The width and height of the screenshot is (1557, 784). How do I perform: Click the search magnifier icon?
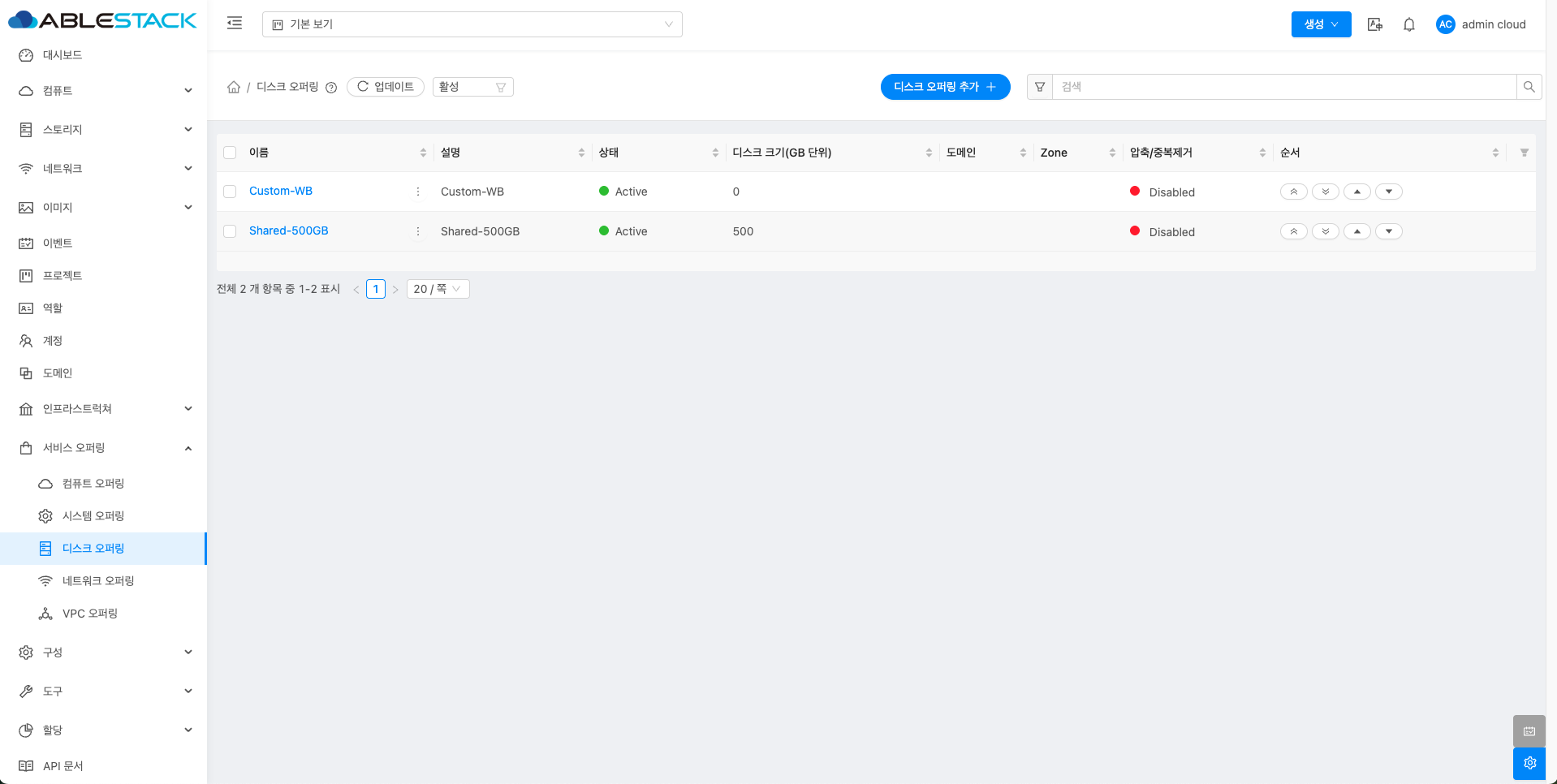pyautogui.click(x=1529, y=87)
